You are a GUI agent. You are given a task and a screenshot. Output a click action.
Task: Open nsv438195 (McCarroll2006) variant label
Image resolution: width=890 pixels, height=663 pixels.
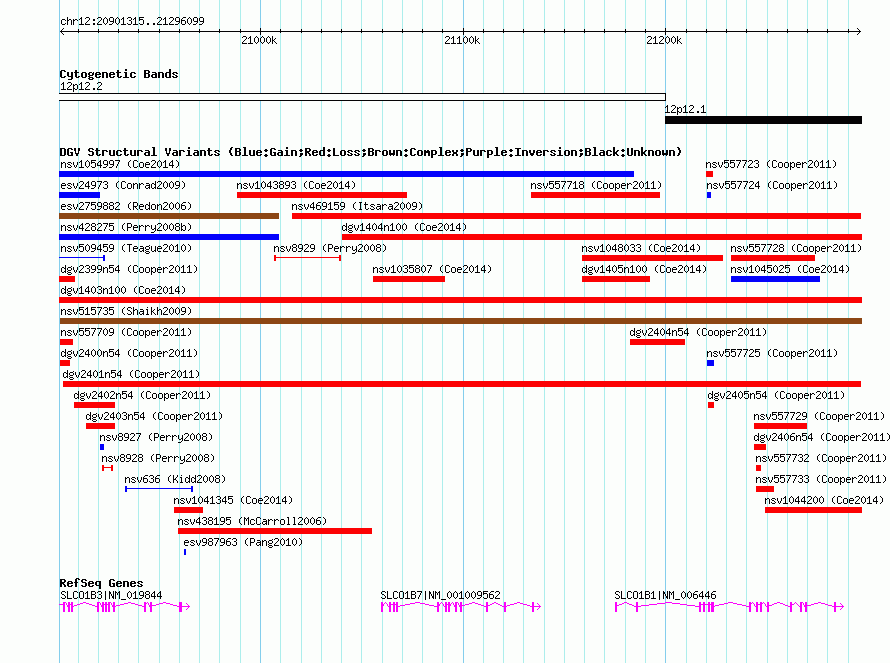pyautogui.click(x=252, y=521)
